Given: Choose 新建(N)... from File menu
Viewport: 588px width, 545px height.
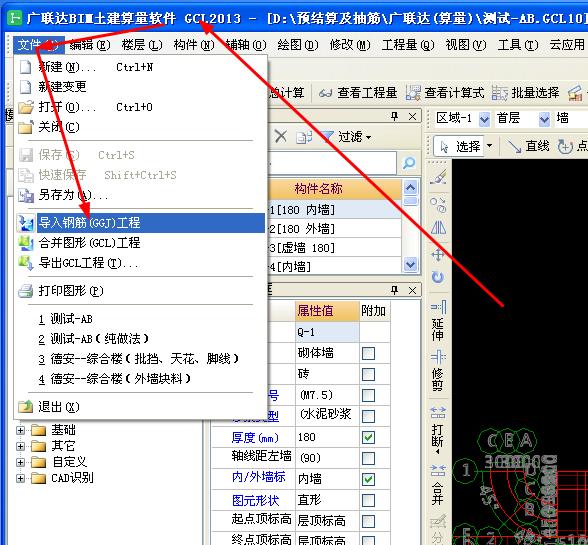Looking at the screenshot, I should click(141, 68).
